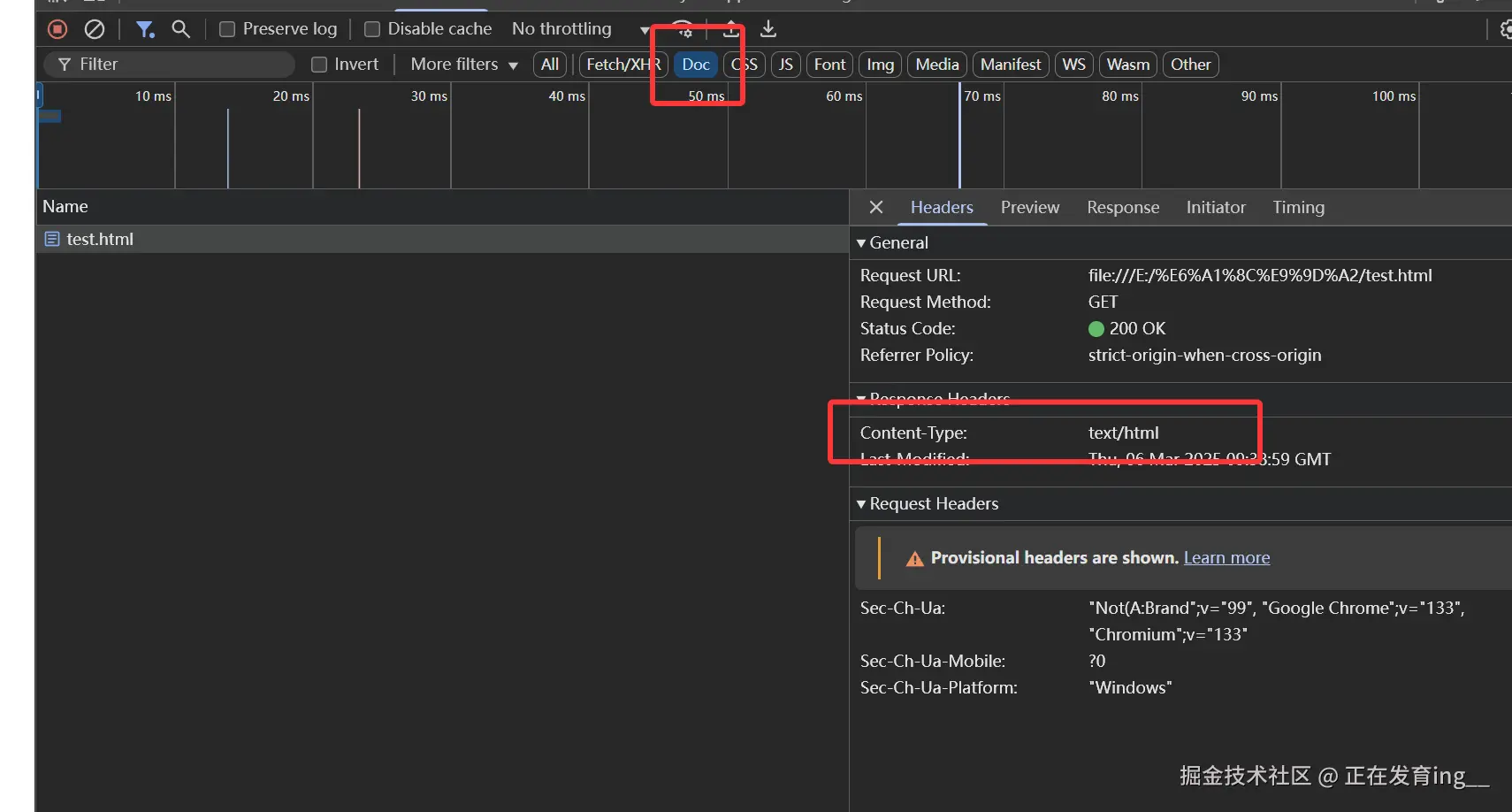Collapse the Request Headers section
The width and height of the screenshot is (1512, 812).
[928, 503]
